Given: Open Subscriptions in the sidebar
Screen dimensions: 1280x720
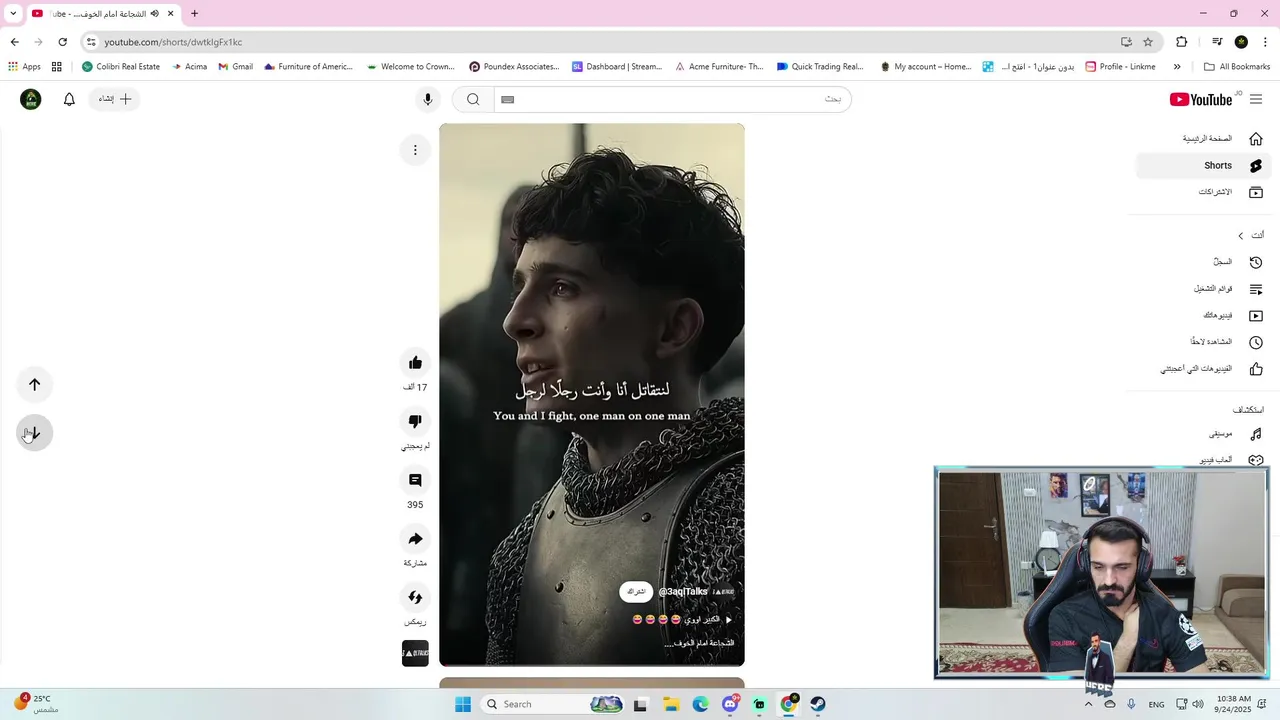Looking at the screenshot, I should tap(1204, 192).
